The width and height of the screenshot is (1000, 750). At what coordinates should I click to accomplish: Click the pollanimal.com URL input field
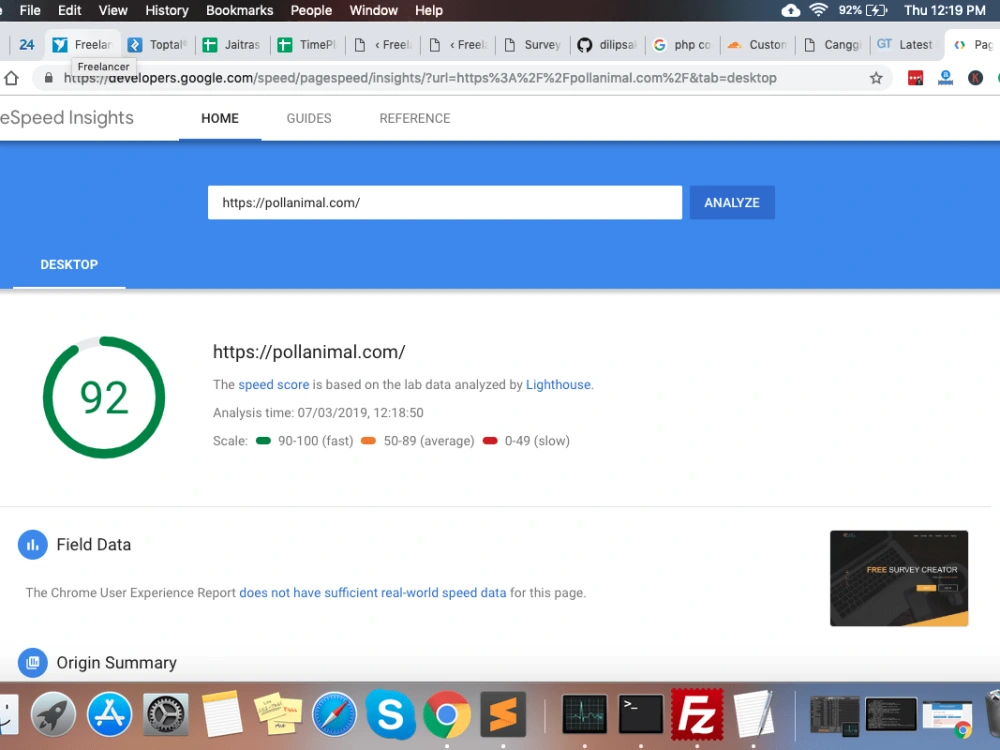click(x=445, y=203)
